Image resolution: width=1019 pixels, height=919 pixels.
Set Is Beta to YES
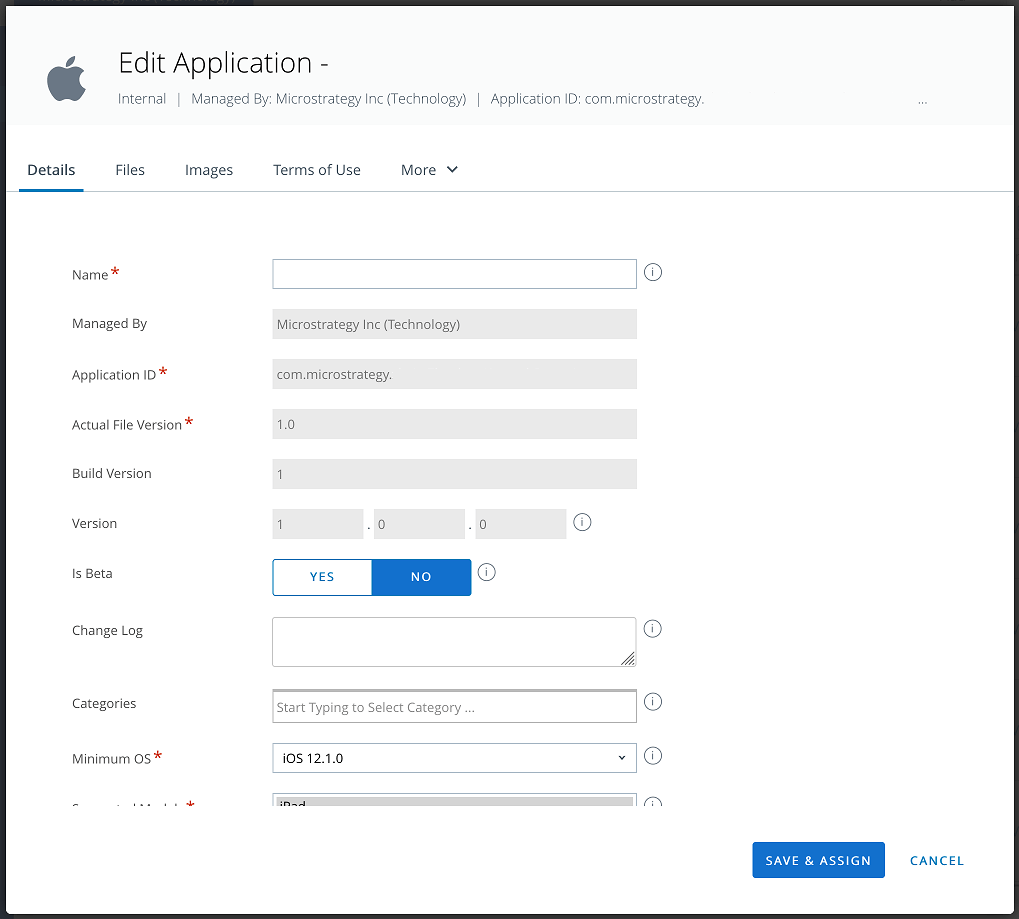322,577
